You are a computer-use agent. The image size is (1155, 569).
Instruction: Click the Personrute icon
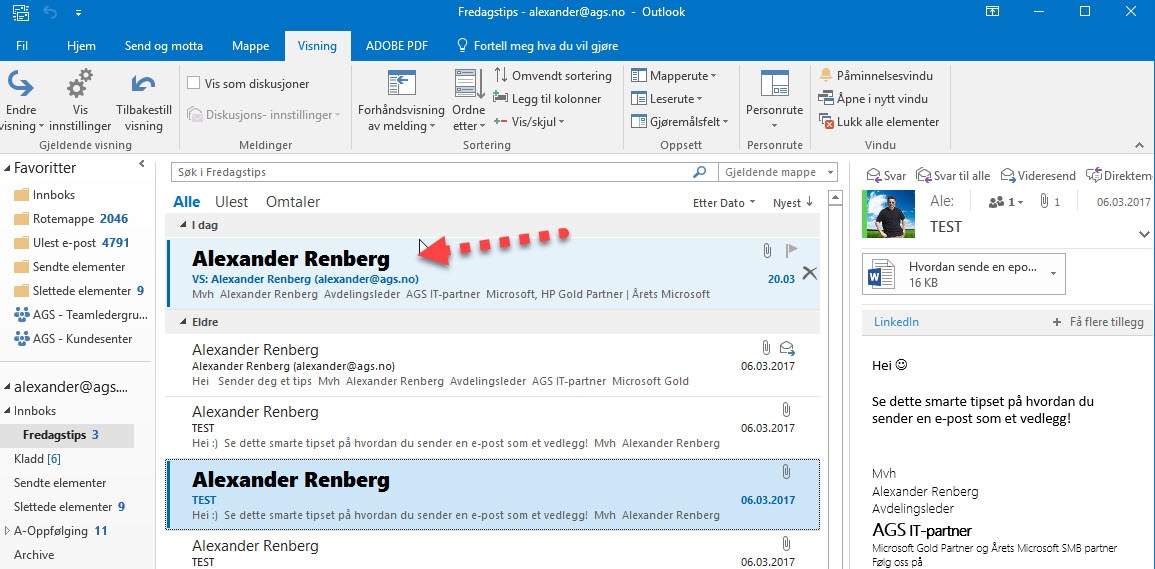[774, 84]
